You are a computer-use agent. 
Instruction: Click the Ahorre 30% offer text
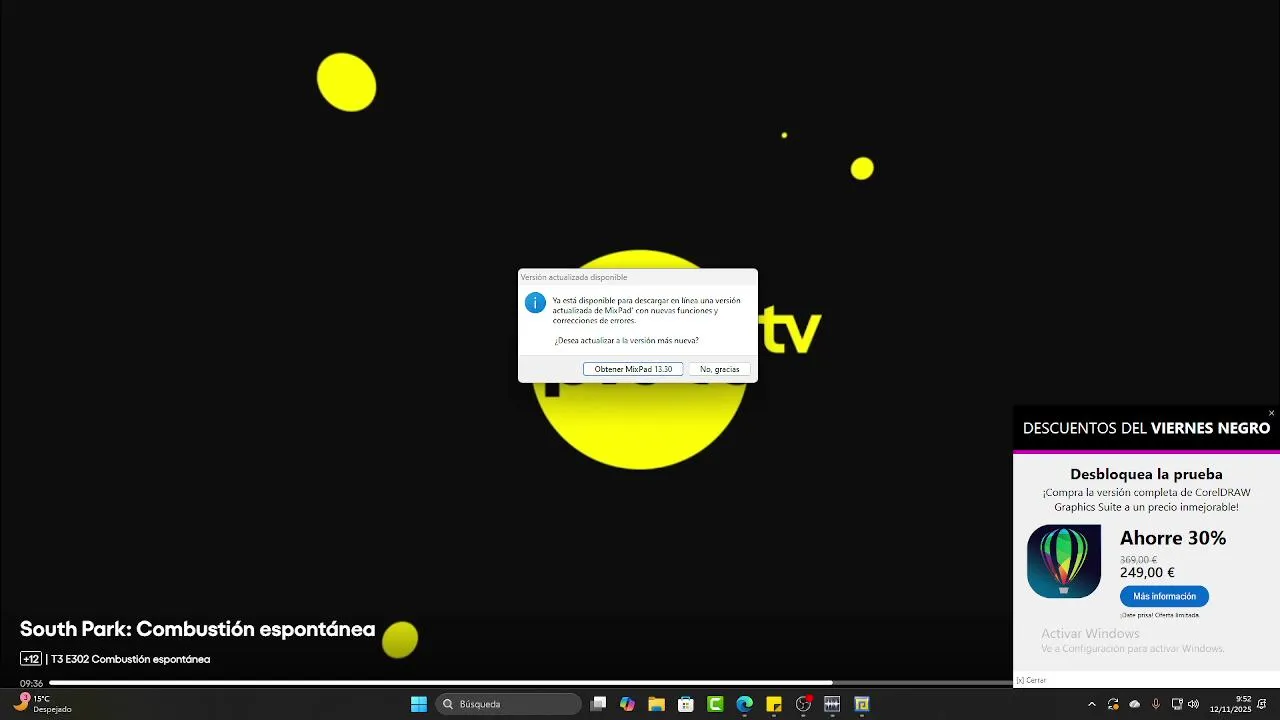tap(1173, 538)
